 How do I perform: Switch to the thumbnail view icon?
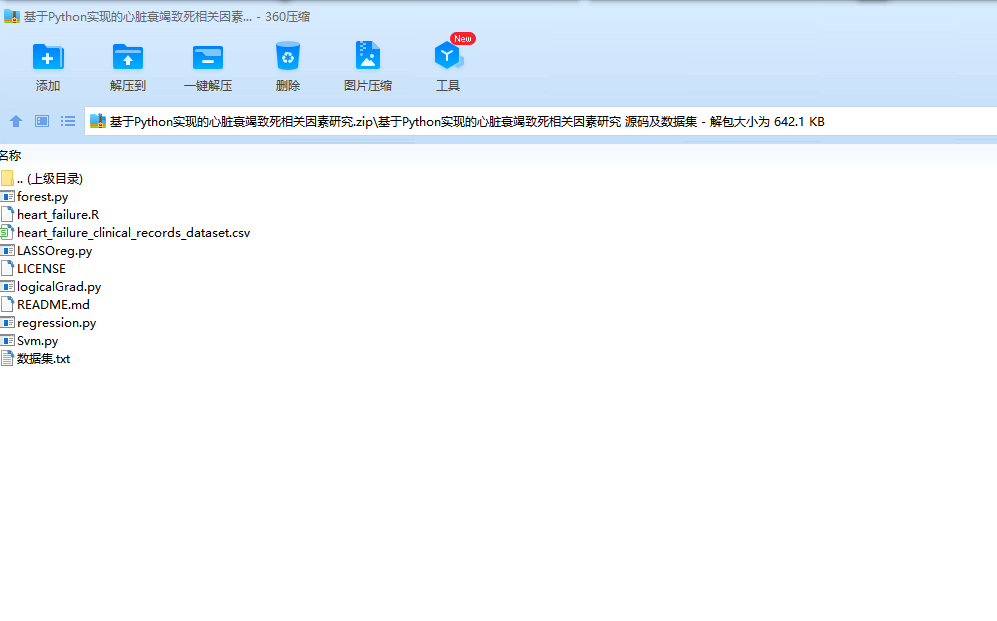[x=42, y=121]
